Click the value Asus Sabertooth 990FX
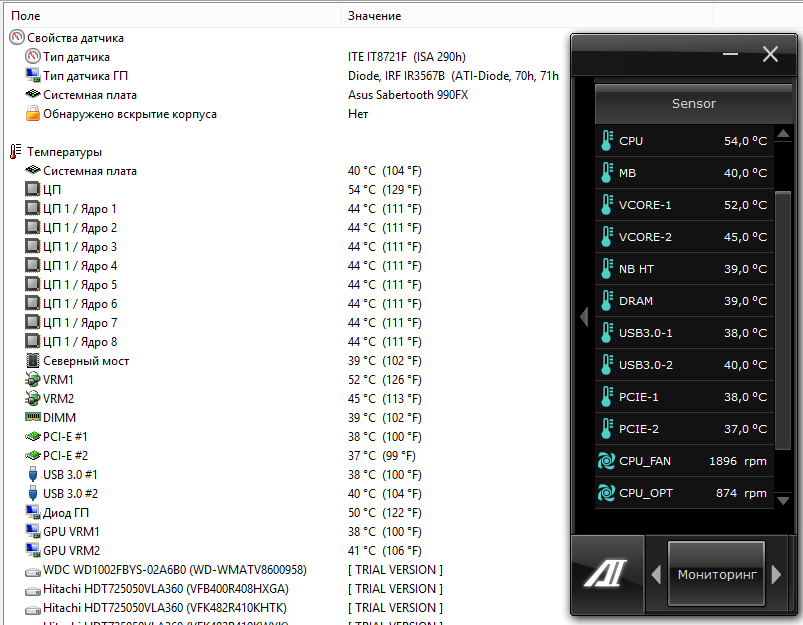This screenshot has height=625, width=803. click(408, 95)
